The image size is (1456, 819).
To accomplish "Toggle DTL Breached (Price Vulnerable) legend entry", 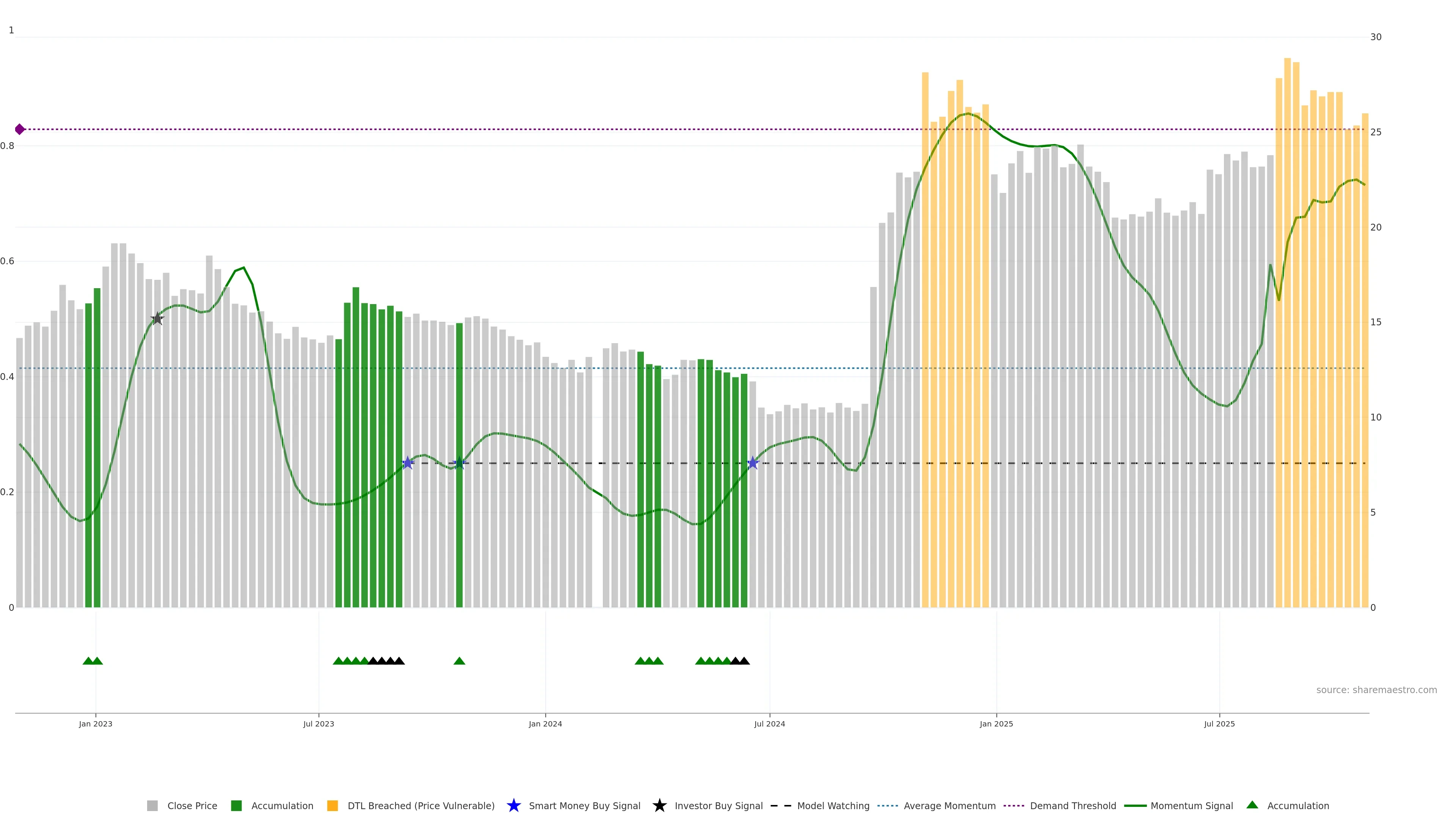I will point(420,805).
